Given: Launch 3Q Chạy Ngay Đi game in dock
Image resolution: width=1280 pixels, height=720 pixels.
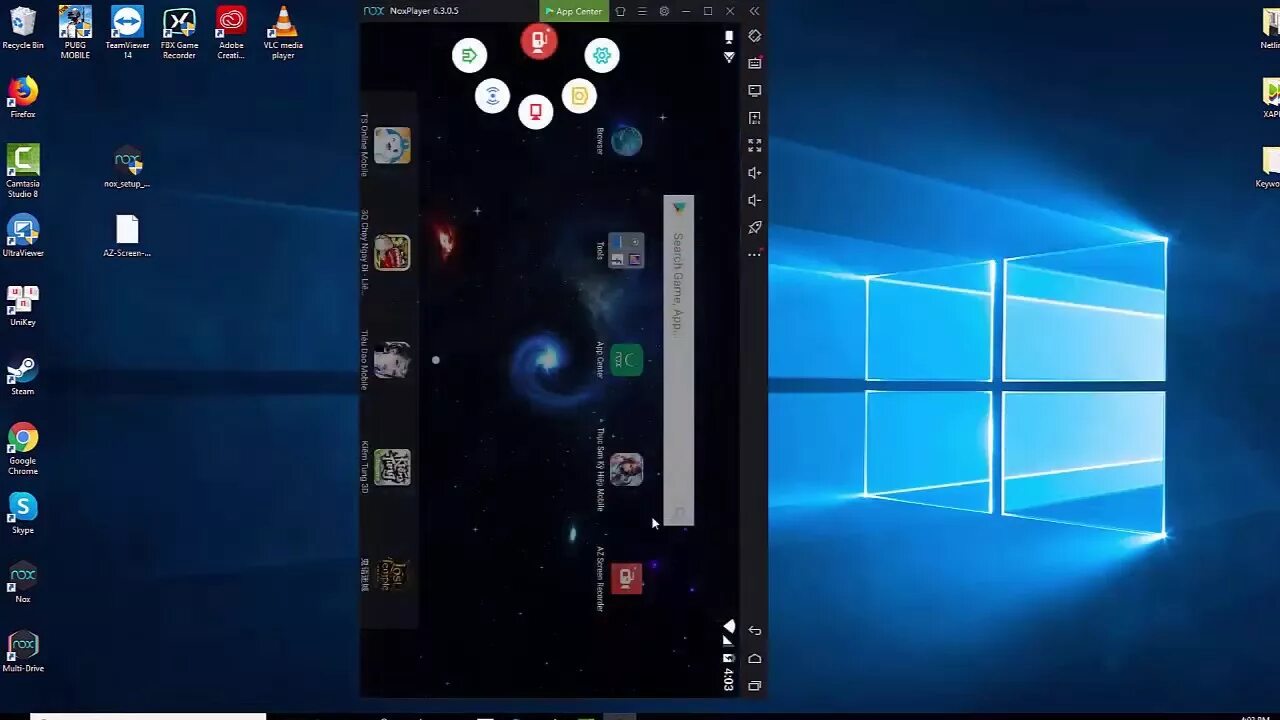Looking at the screenshot, I should click(392, 252).
